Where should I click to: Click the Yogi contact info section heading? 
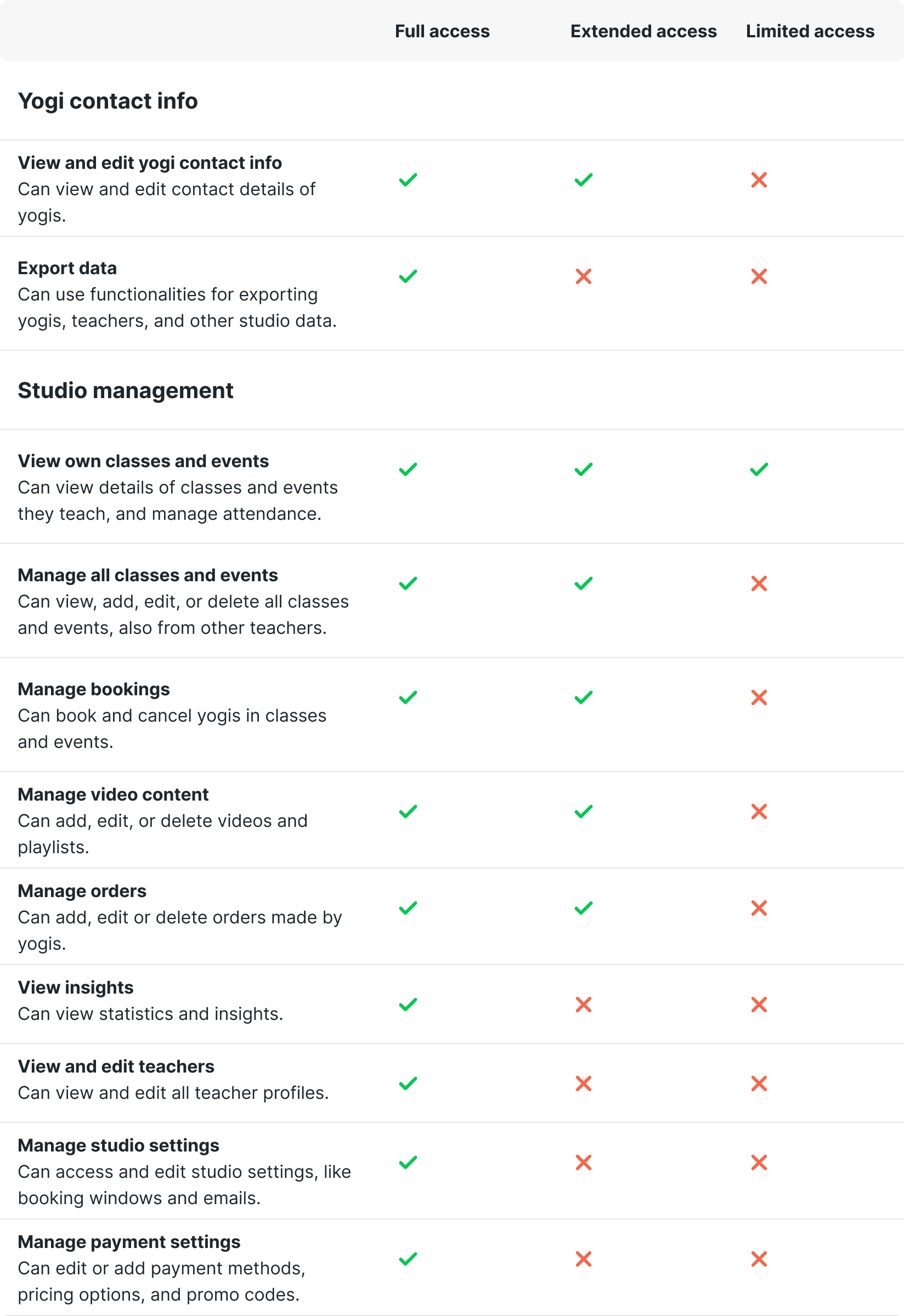coord(108,101)
